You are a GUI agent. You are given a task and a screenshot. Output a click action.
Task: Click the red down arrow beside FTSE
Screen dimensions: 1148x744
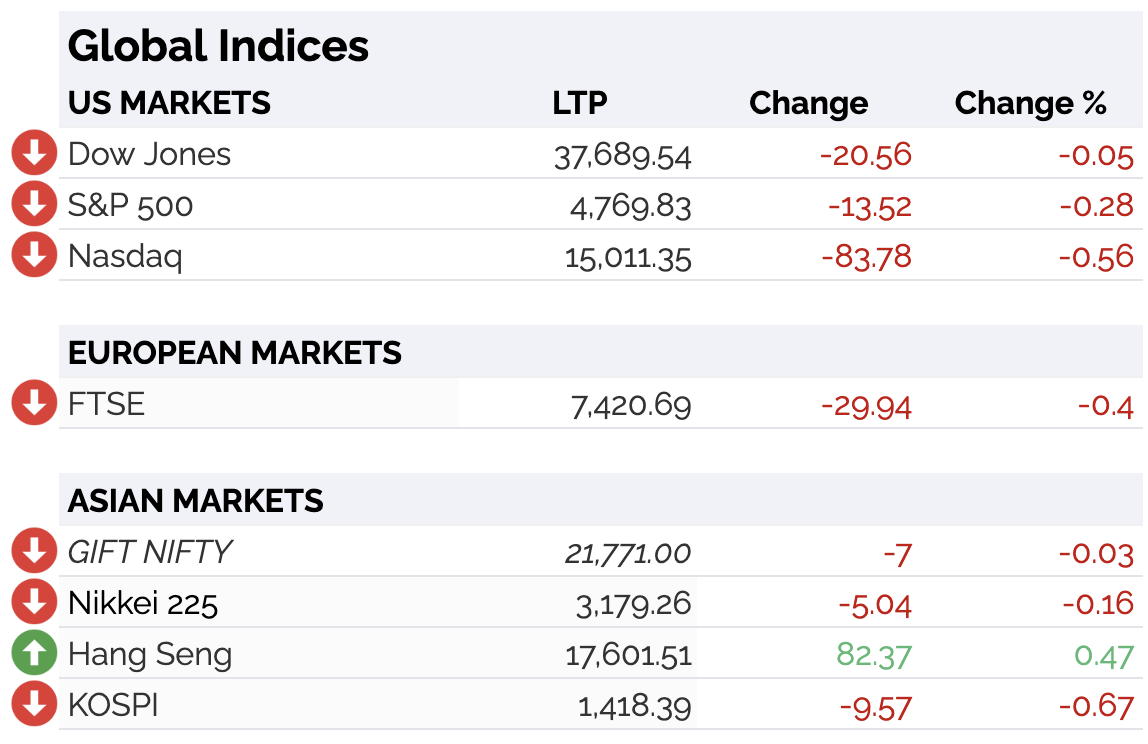[x=34, y=403]
